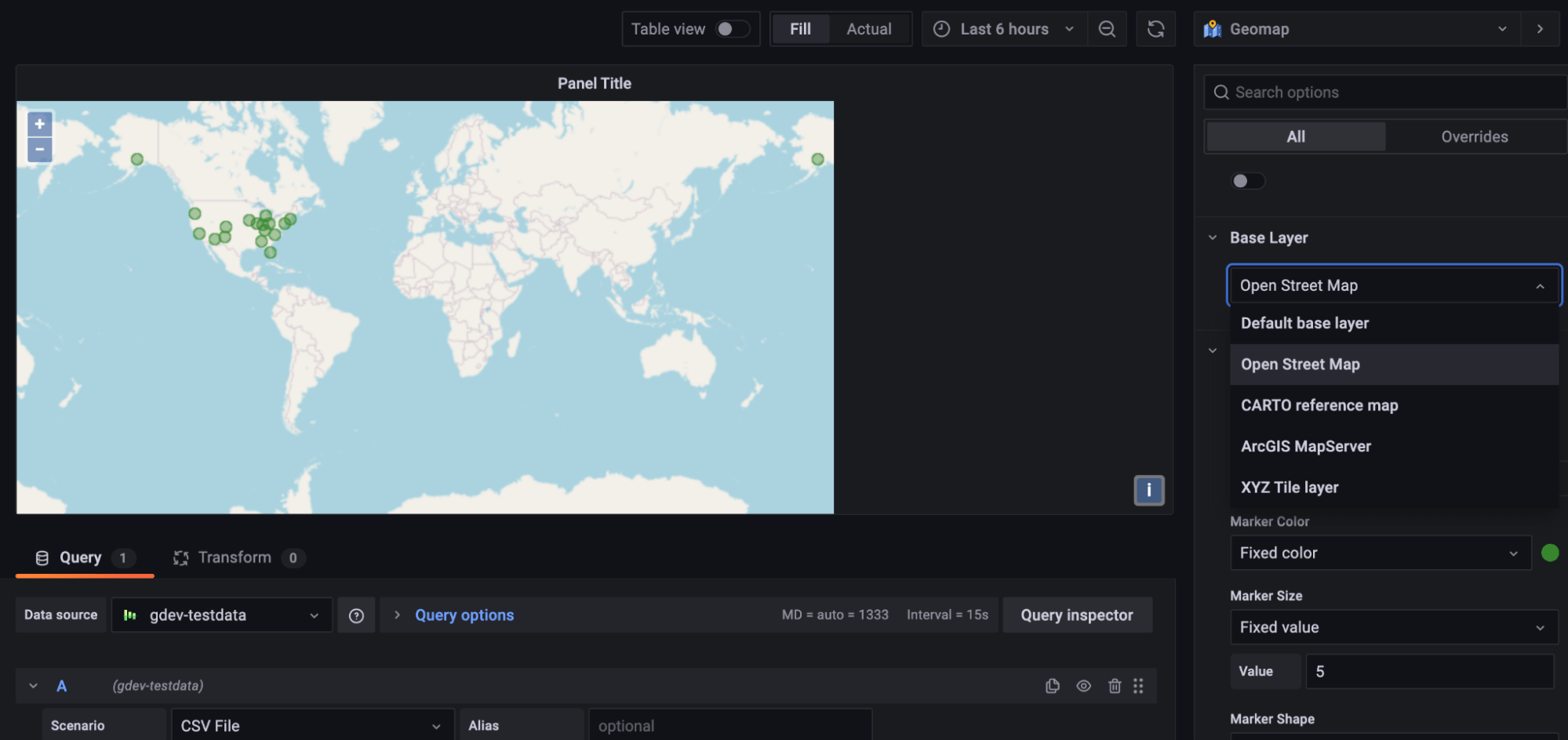Hide query A response with eye icon
Screen dimensions: 1568x740
[1083, 686]
